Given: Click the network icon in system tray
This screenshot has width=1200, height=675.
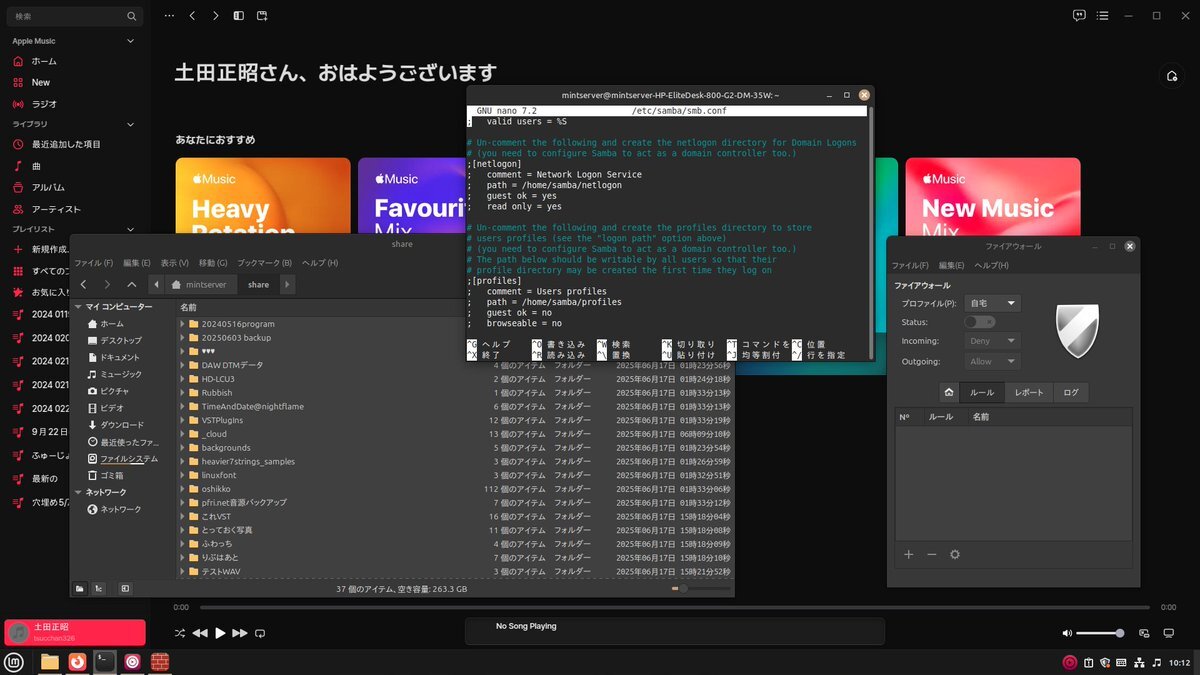Looking at the screenshot, I should [x=1139, y=662].
